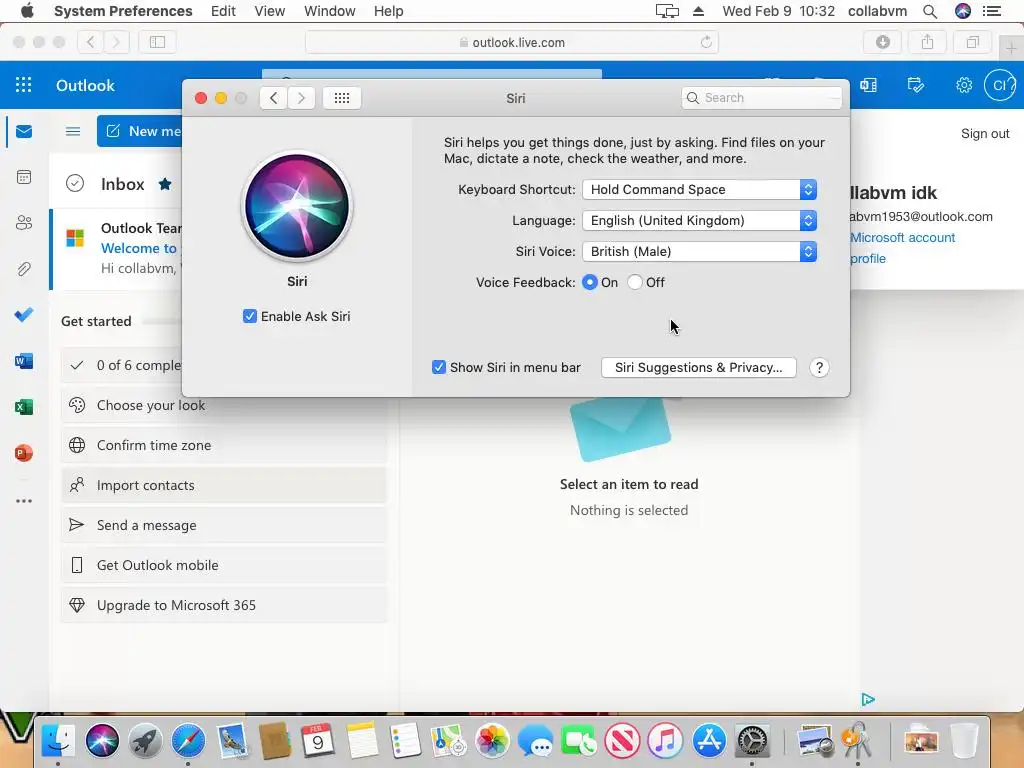Open Files attachments paperclip in Outlook sidebar
1024x768 pixels.
24,268
